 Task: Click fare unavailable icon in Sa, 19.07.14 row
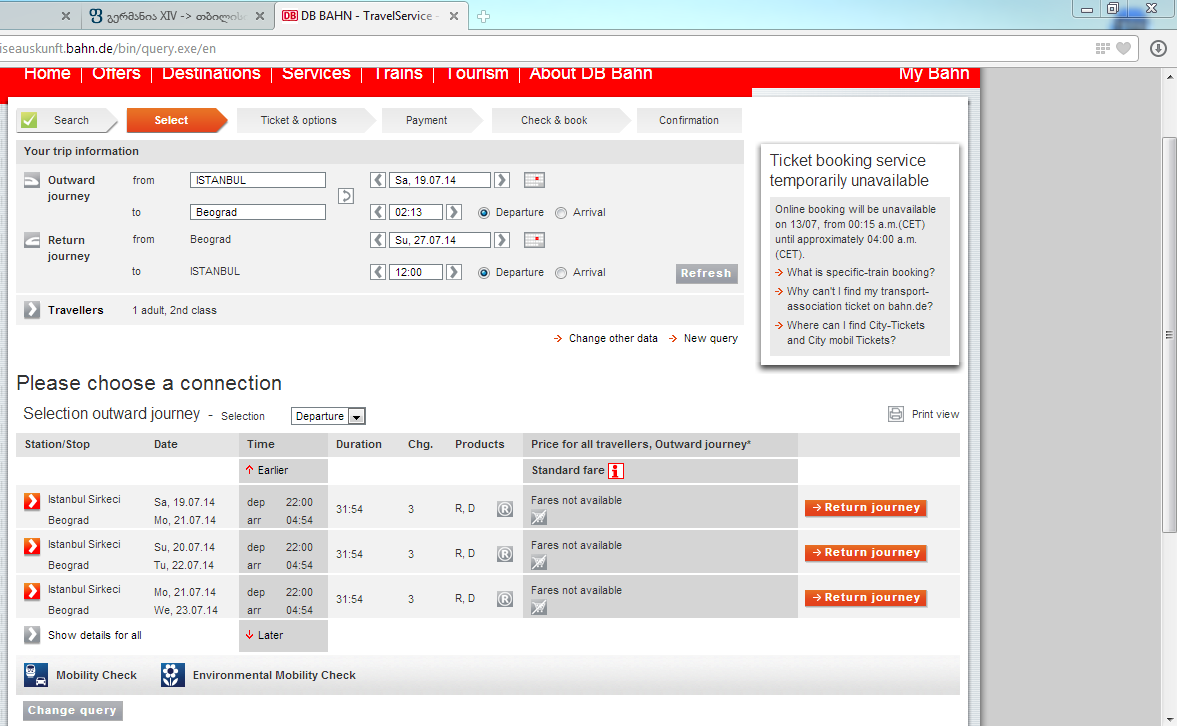tap(539, 517)
